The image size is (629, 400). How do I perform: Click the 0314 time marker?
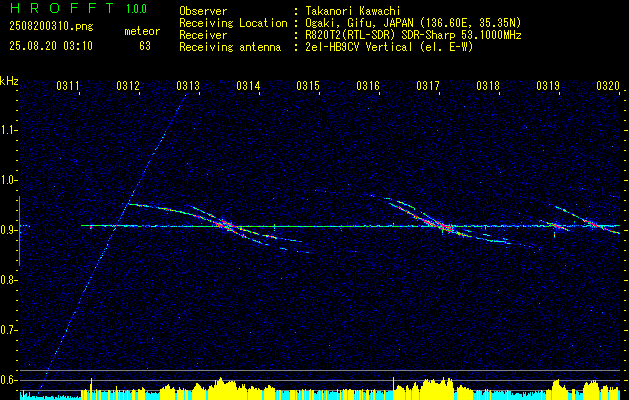point(248,86)
